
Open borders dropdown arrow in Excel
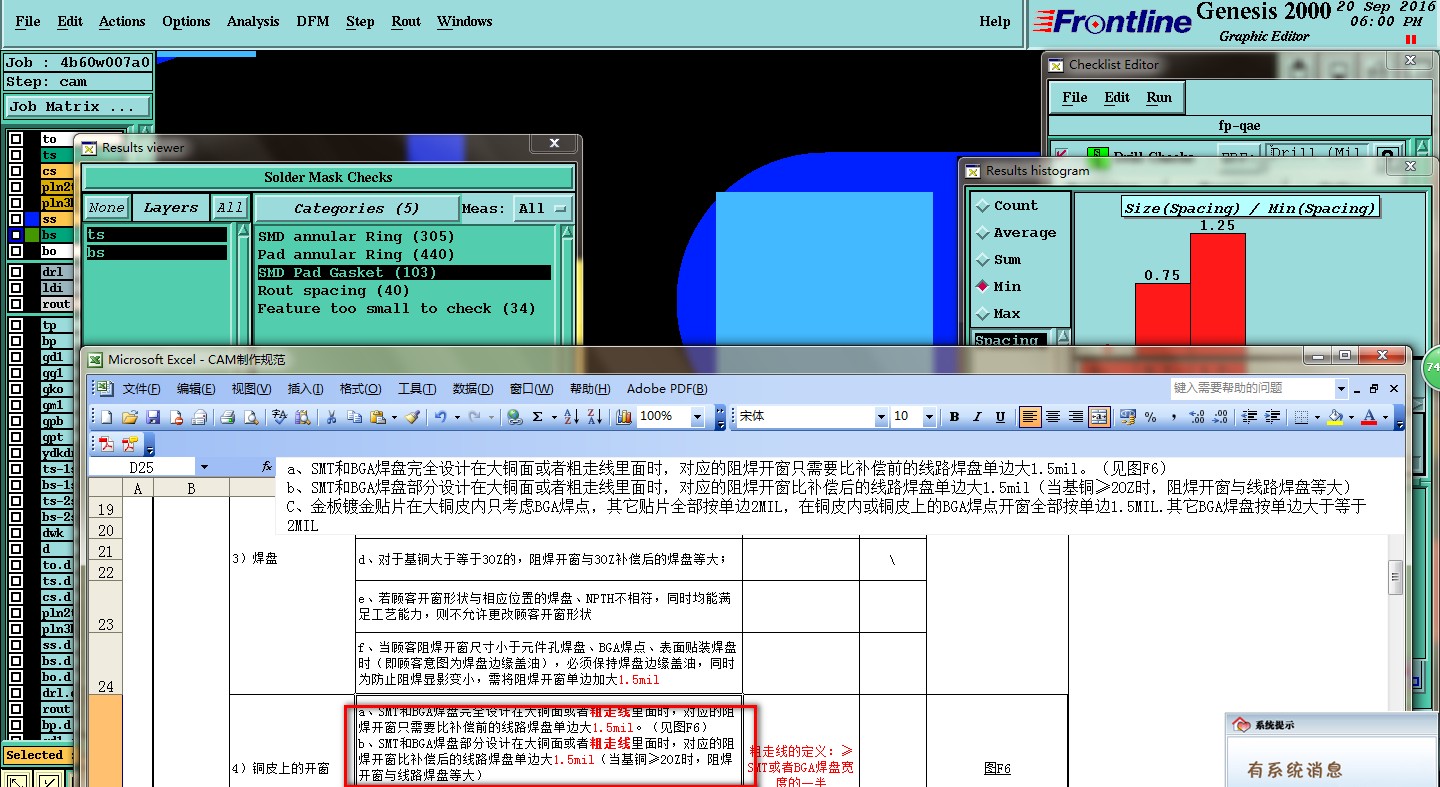[1317, 417]
